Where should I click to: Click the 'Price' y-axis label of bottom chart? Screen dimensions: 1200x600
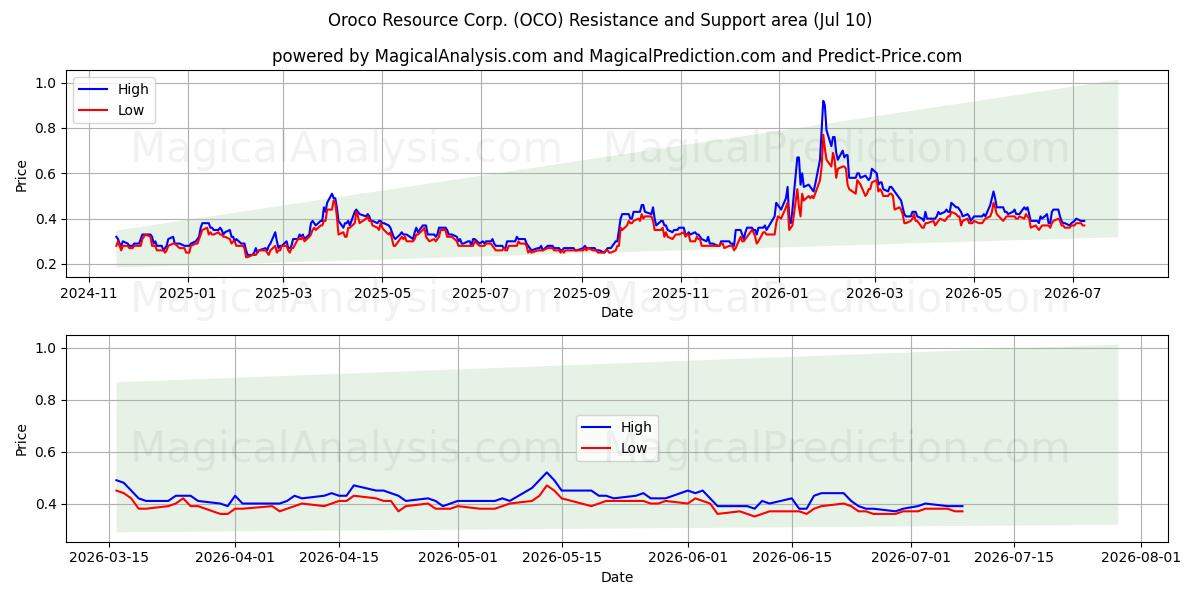tap(22, 439)
